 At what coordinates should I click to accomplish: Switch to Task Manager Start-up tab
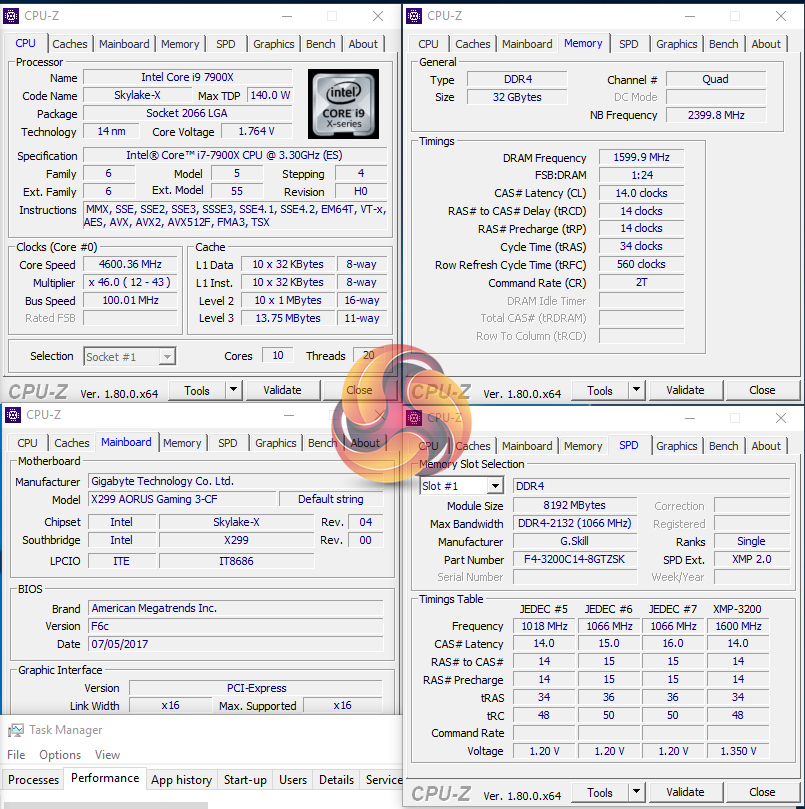coord(245,780)
